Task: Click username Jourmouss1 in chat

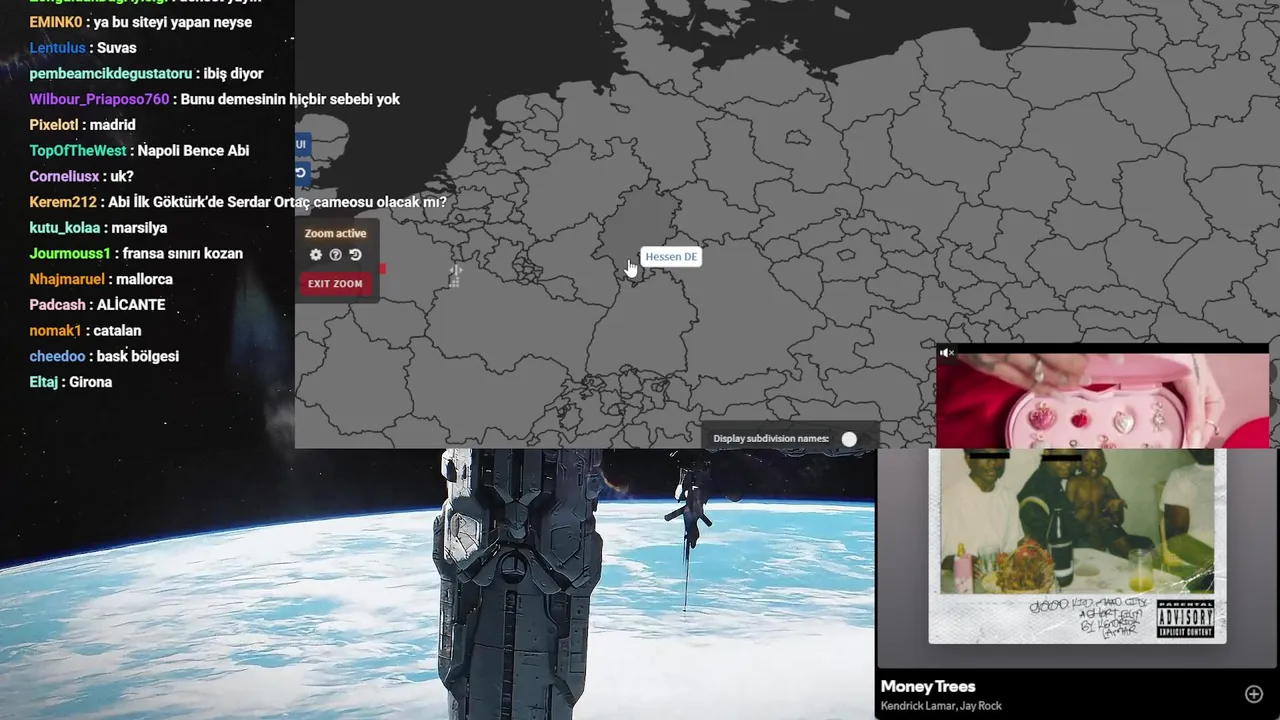Action: [70, 254]
